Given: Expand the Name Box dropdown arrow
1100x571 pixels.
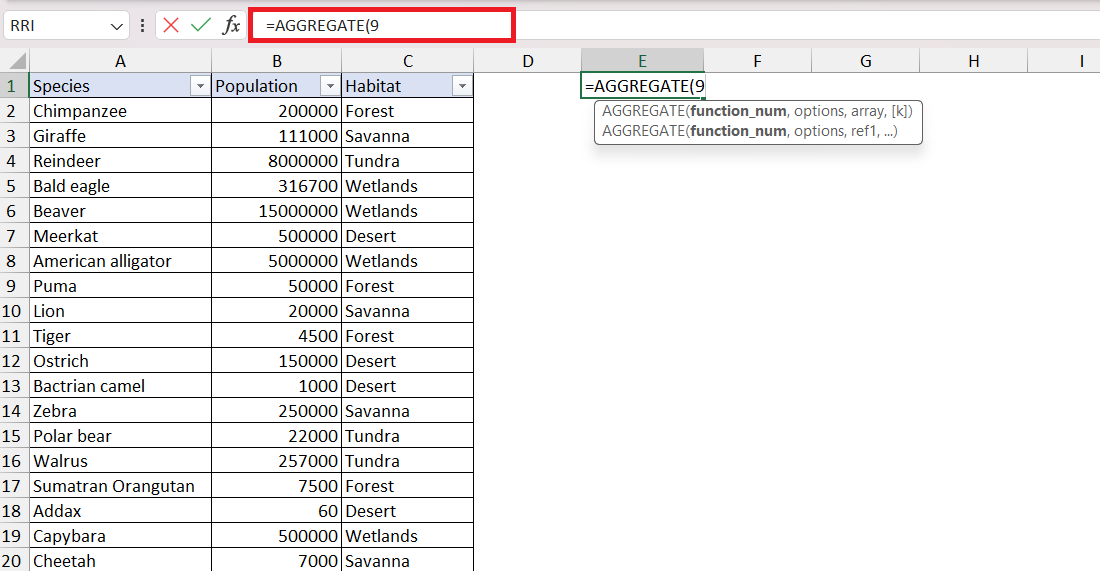Looking at the screenshot, I should click(x=116, y=26).
